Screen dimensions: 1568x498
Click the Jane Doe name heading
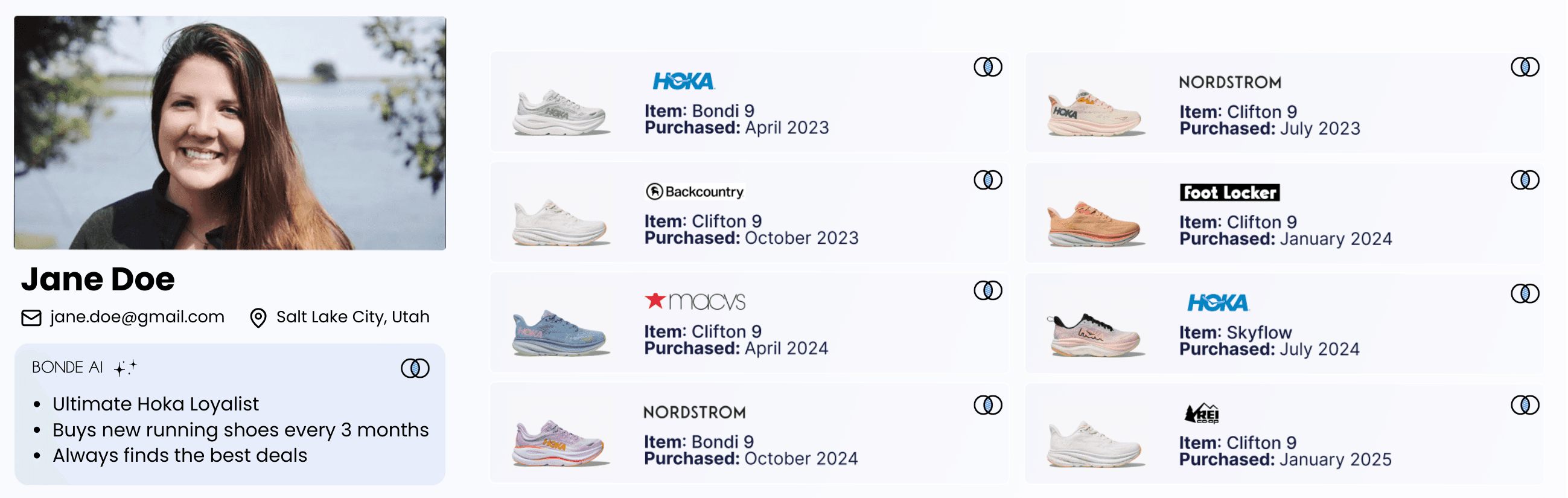click(x=98, y=279)
